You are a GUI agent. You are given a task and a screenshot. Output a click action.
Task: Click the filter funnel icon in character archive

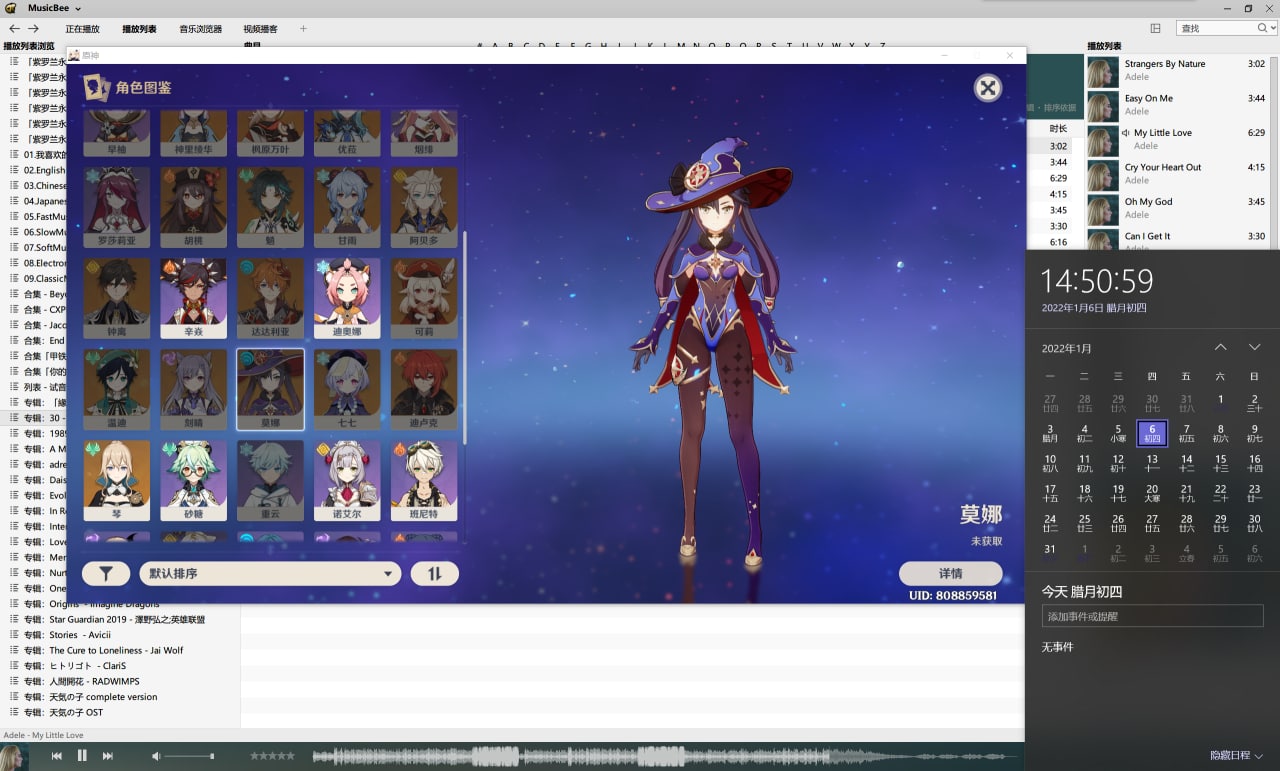[106, 574]
